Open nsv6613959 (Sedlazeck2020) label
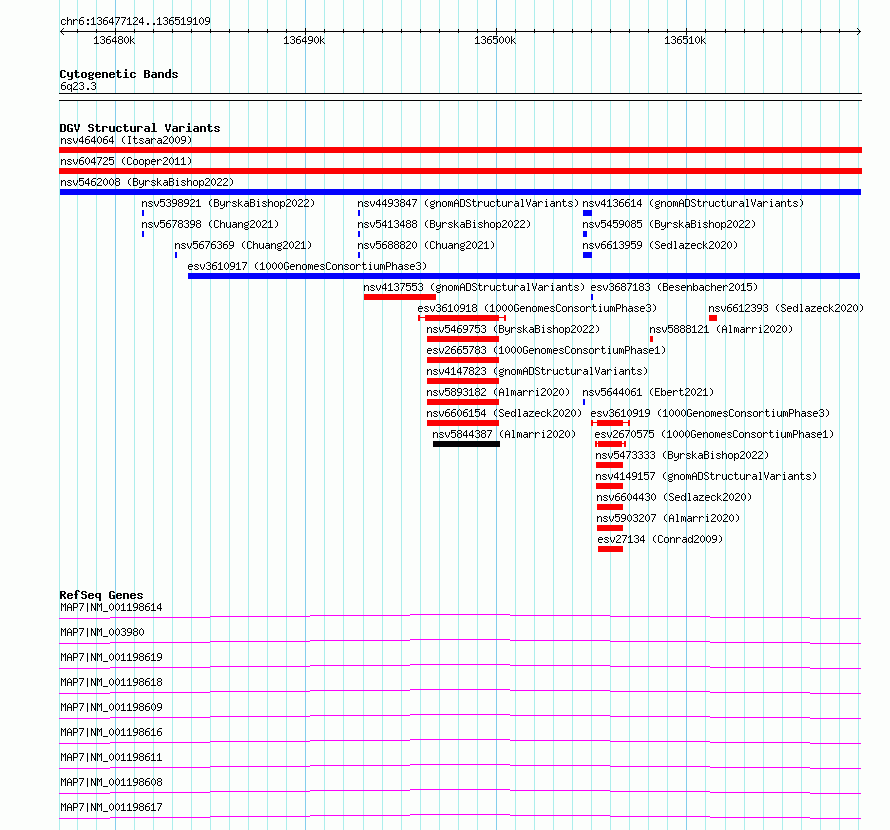The image size is (890, 830). coord(660,245)
